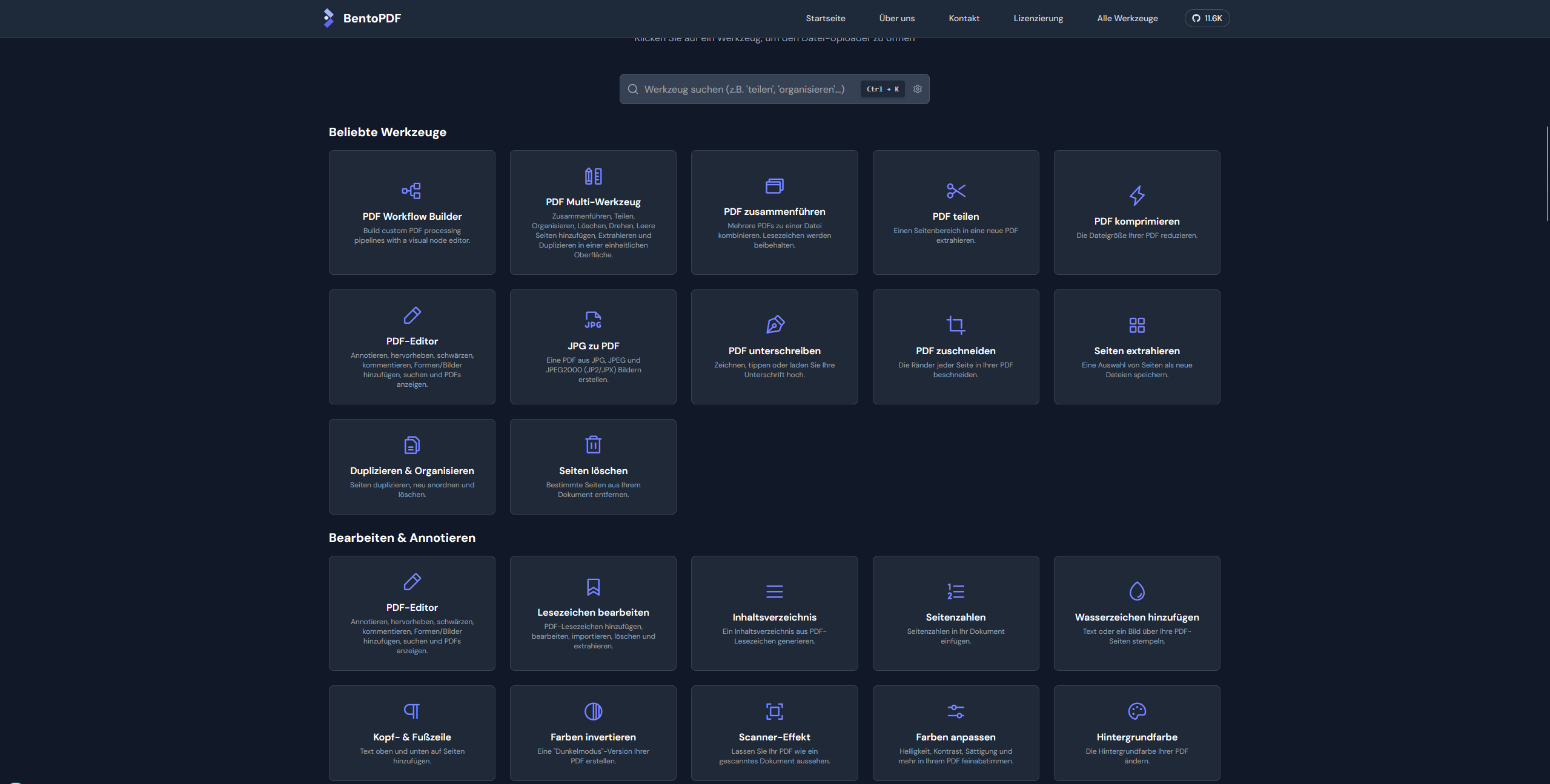Click the crop icon for PDF zuschneiden
1550x784 pixels.
[x=955, y=325]
